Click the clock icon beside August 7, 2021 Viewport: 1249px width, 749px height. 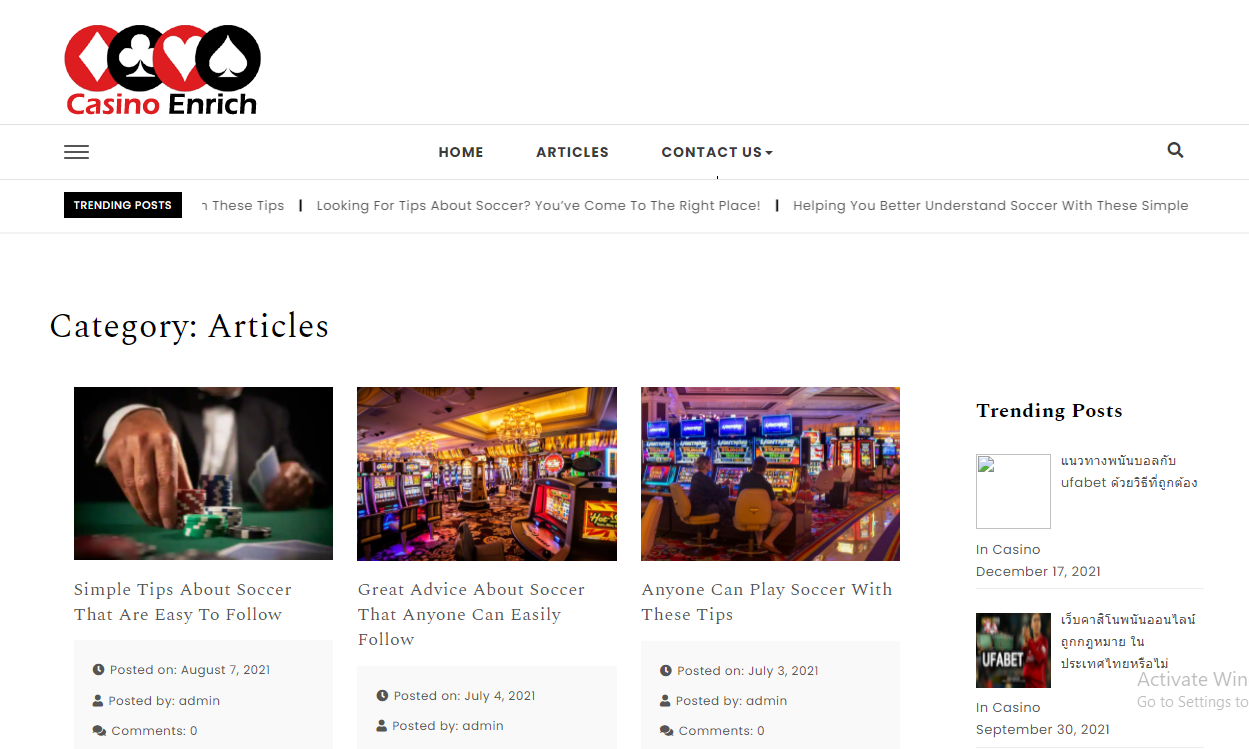pos(98,670)
